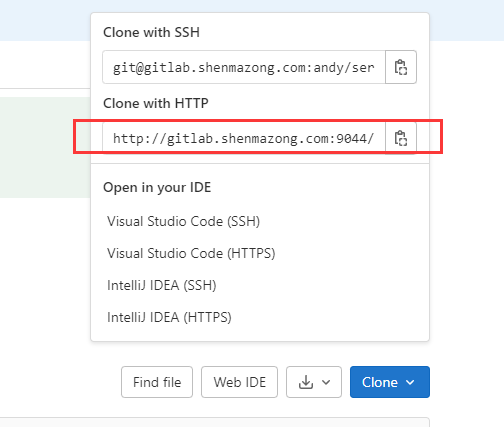Click the Clone with HTTP heading

(x=156, y=103)
